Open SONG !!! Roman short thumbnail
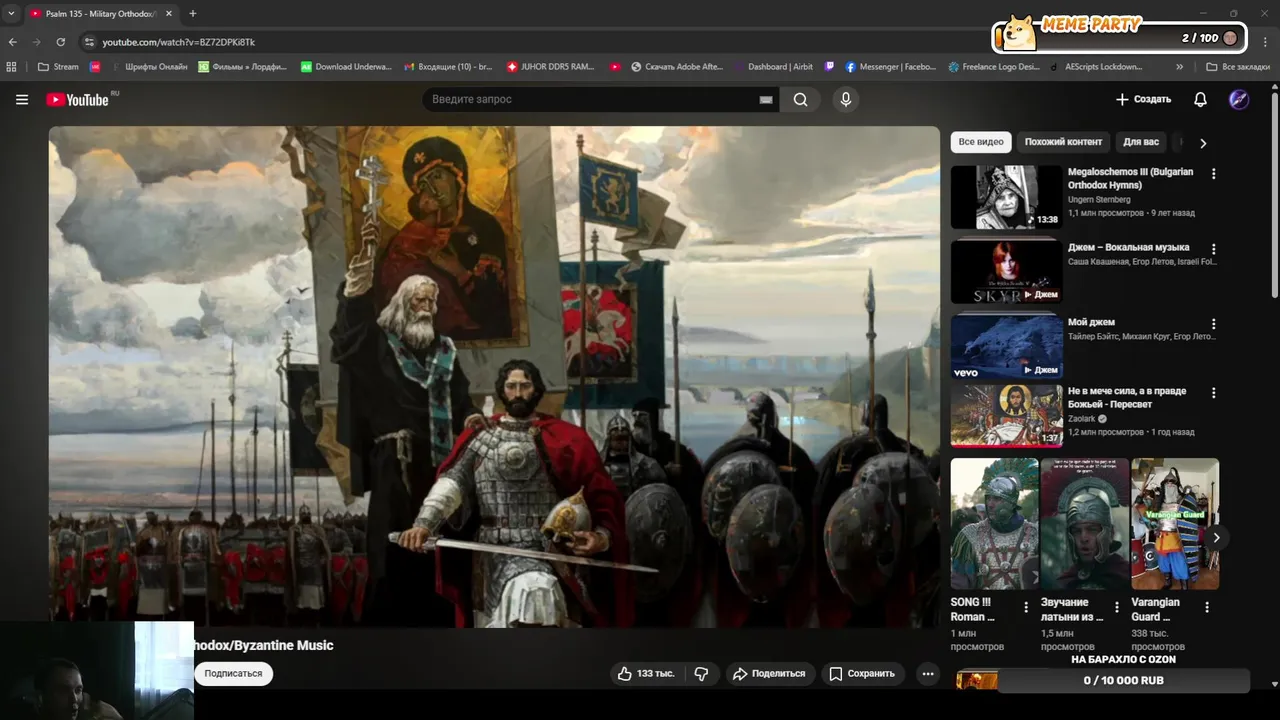 (x=994, y=524)
